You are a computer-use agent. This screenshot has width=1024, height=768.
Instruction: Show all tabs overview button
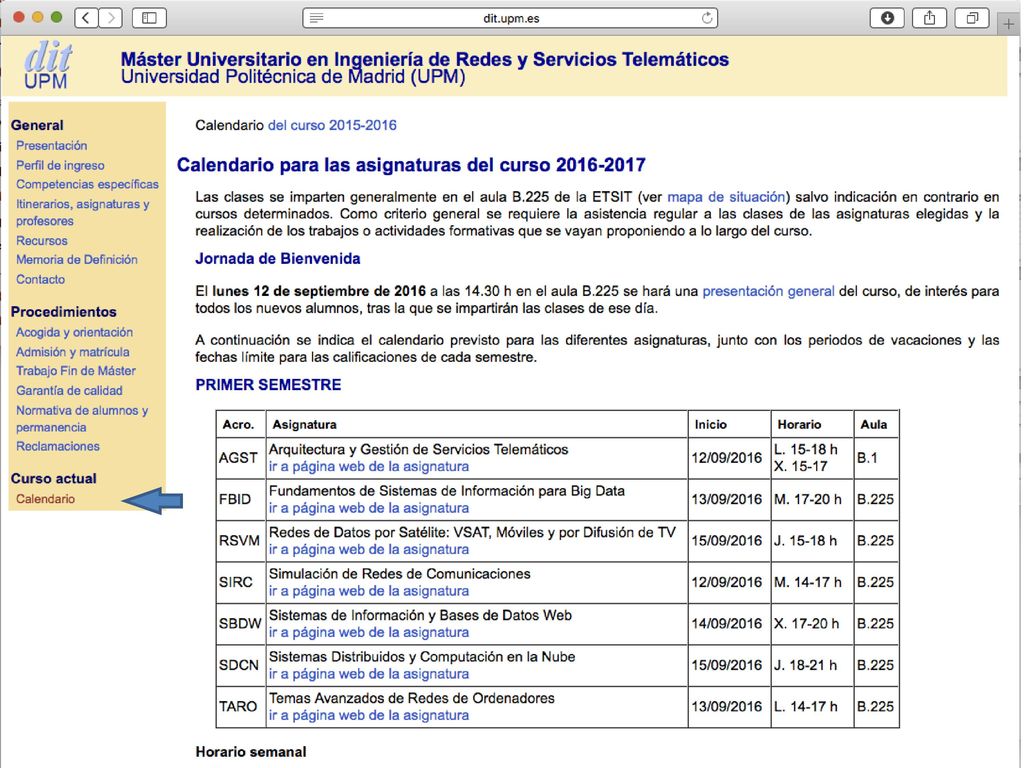[972, 18]
